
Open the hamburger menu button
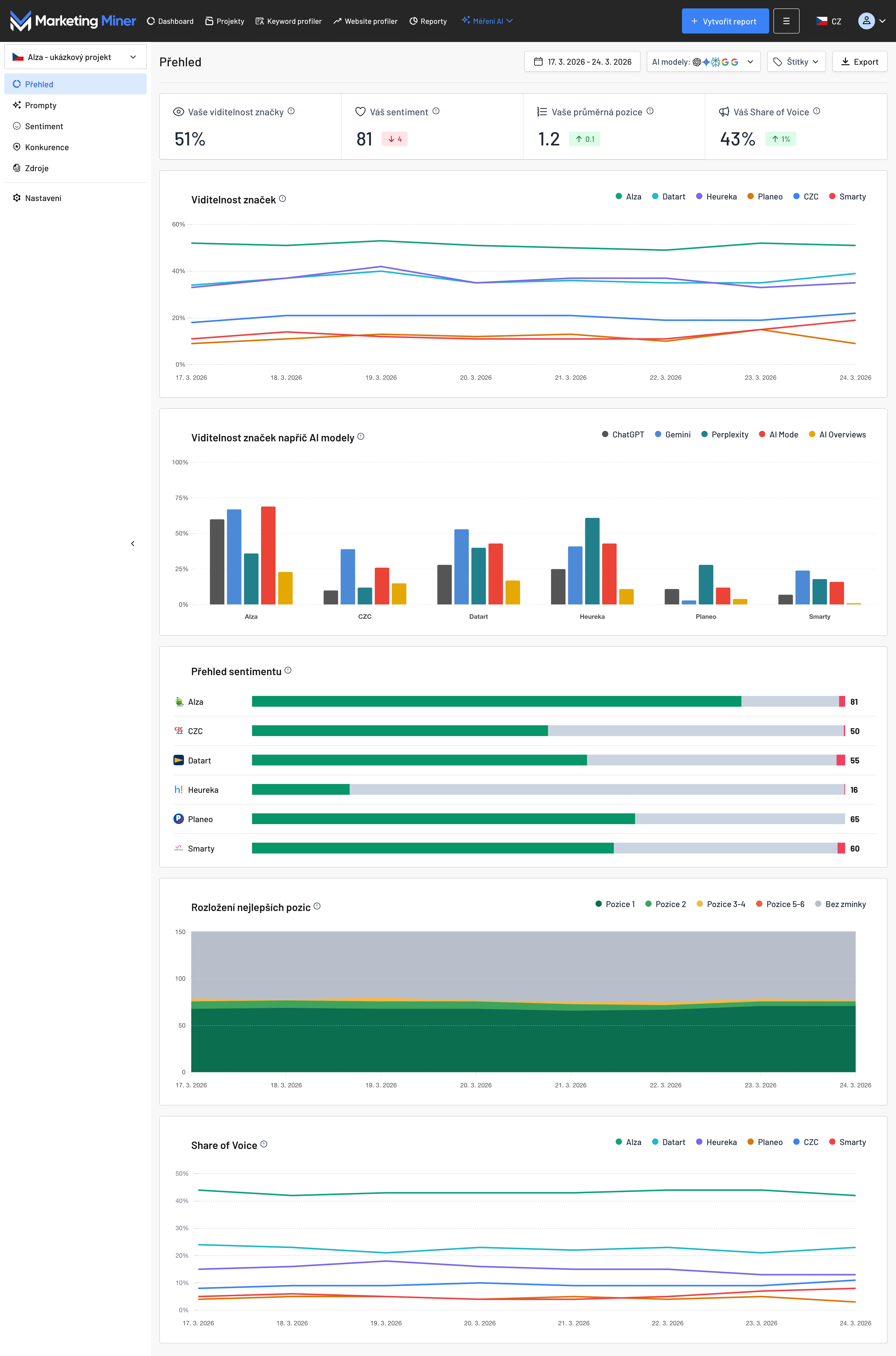[x=786, y=21]
